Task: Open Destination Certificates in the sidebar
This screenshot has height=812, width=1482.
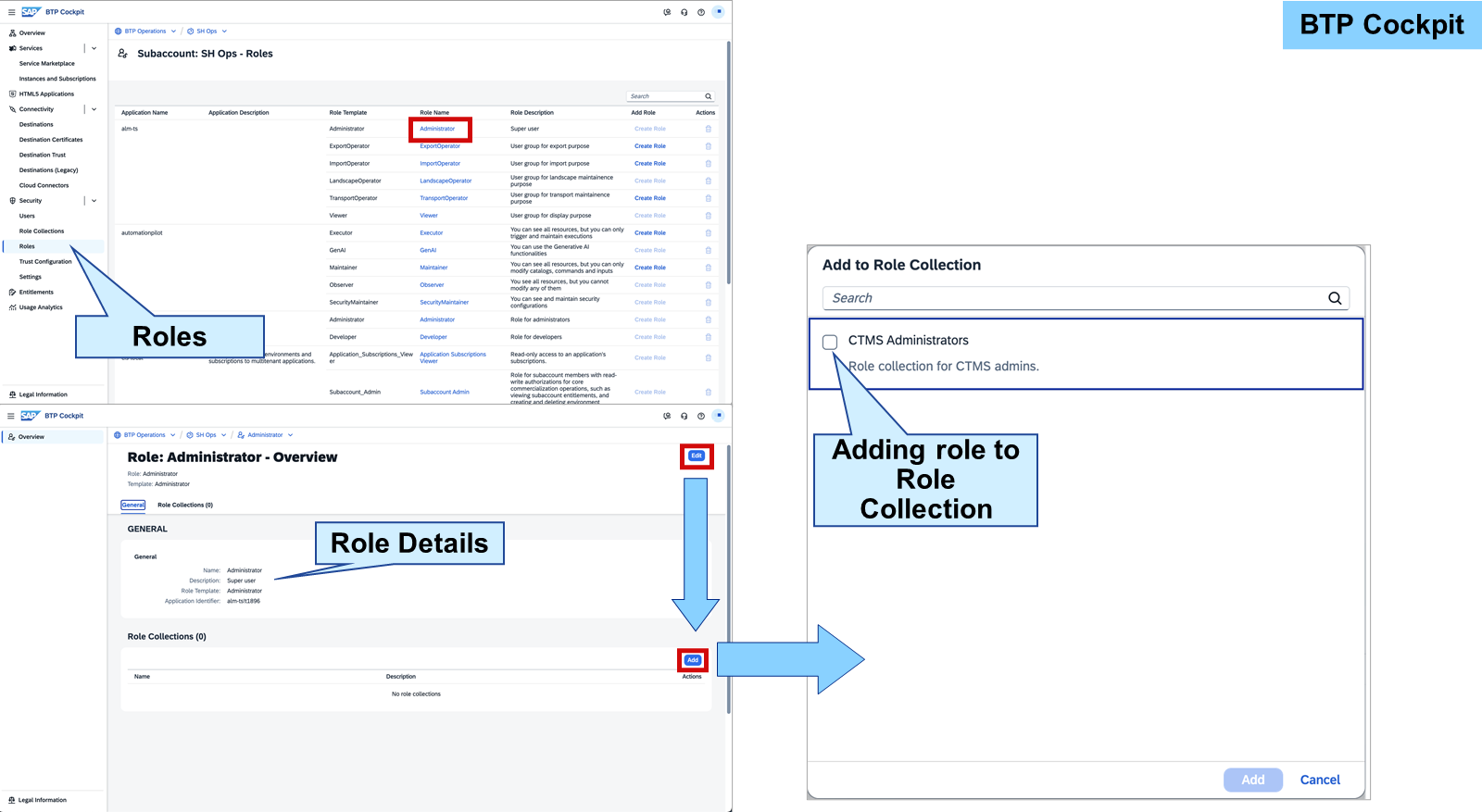Action: tap(51, 140)
